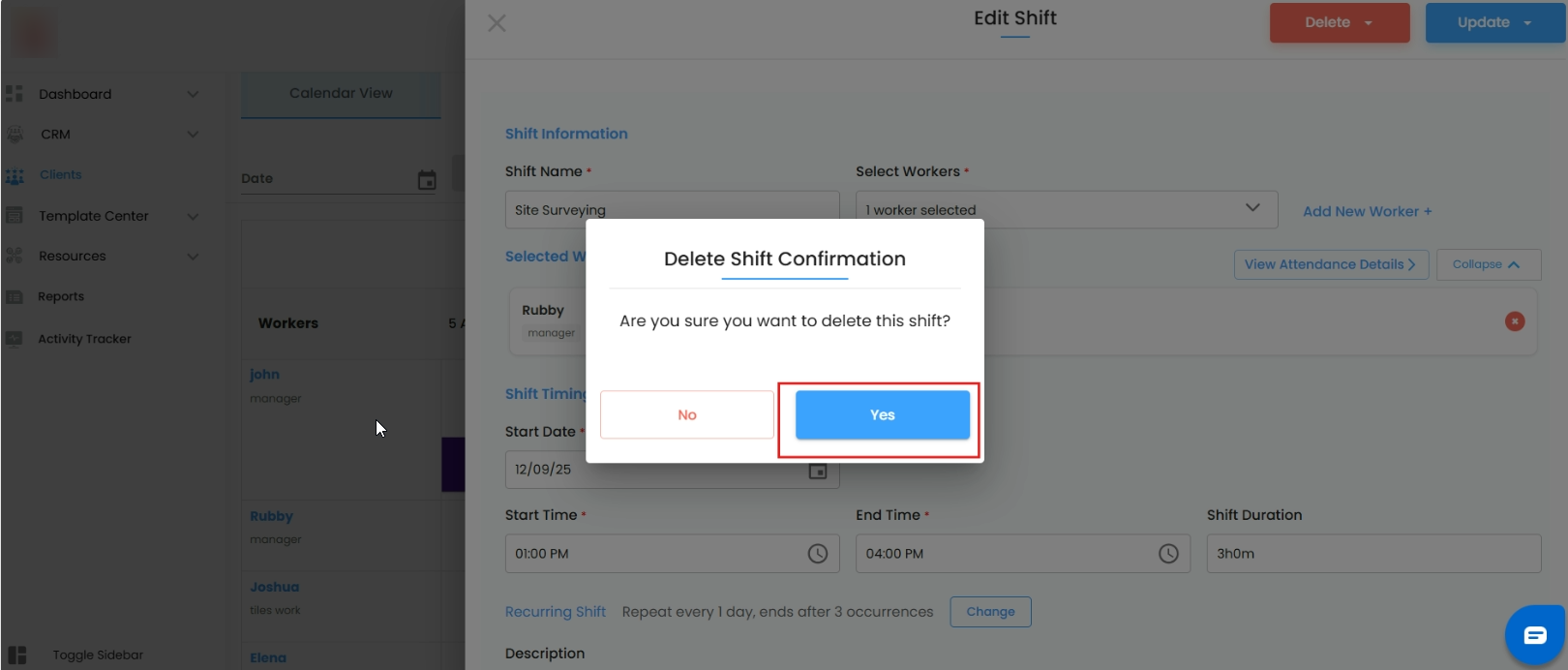Click the Add New Worker link
The height and width of the screenshot is (670, 1568).
pyautogui.click(x=1367, y=211)
